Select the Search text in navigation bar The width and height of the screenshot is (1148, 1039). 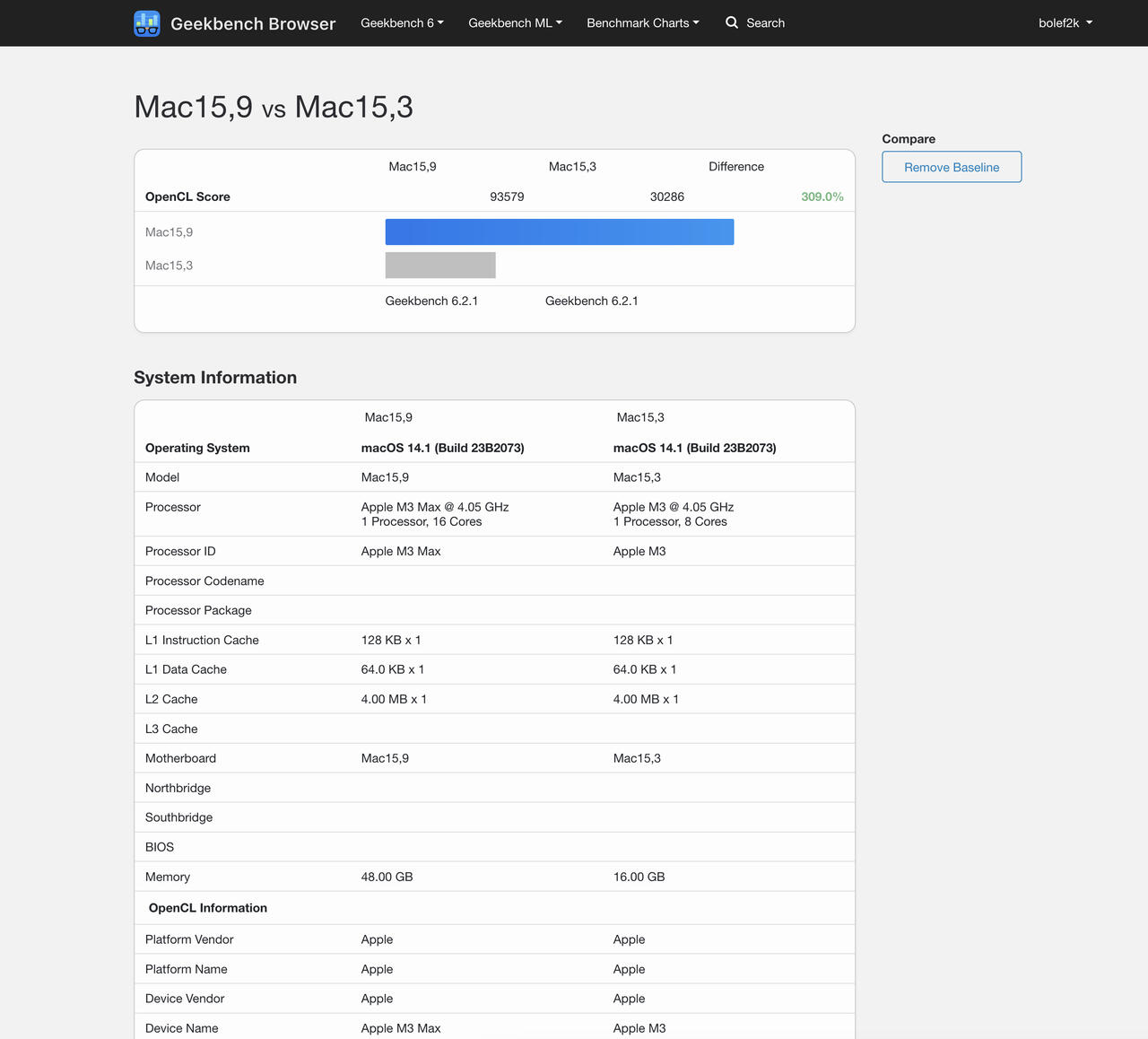click(765, 22)
